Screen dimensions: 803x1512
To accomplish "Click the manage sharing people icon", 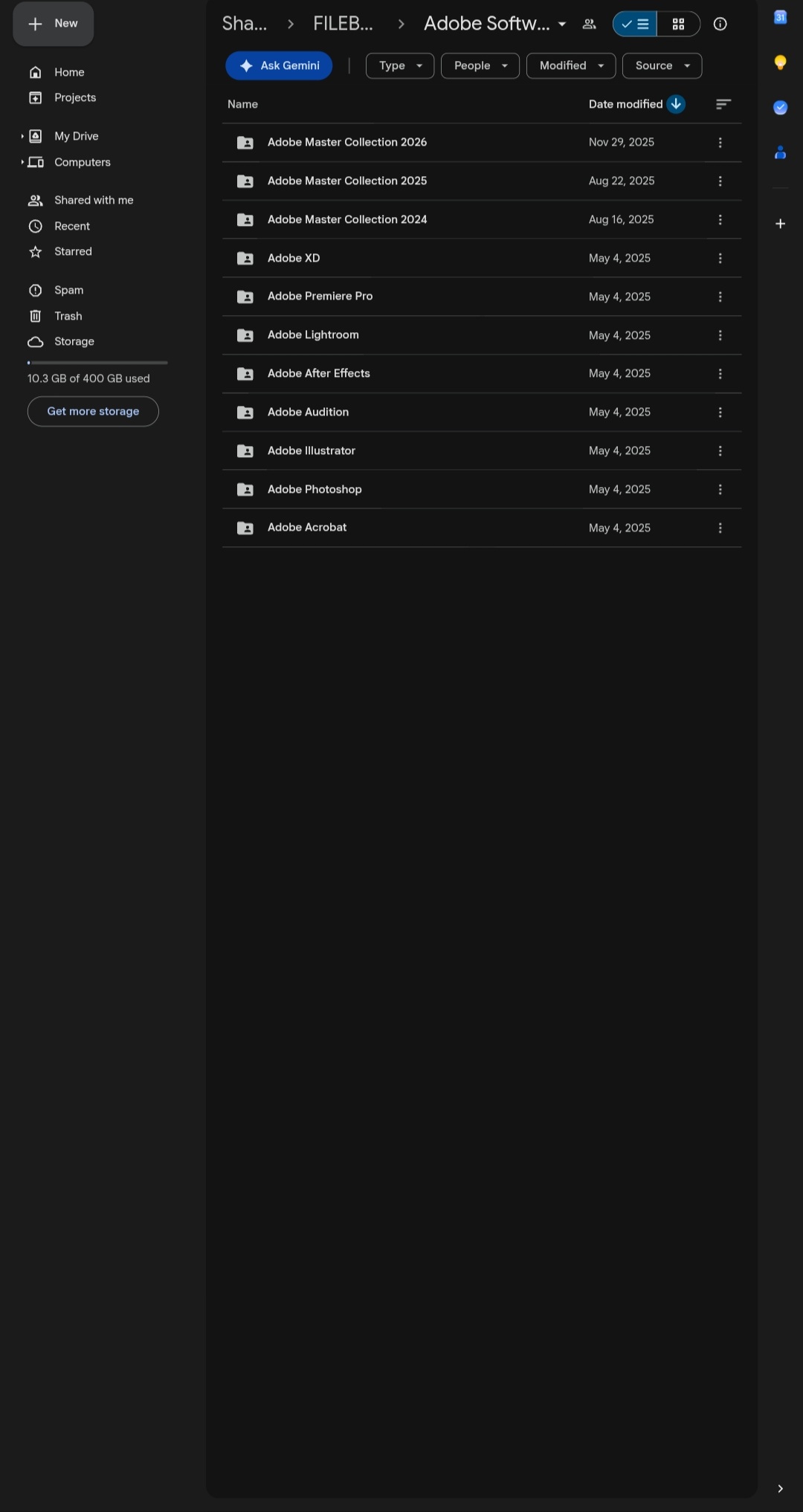I will coord(589,24).
